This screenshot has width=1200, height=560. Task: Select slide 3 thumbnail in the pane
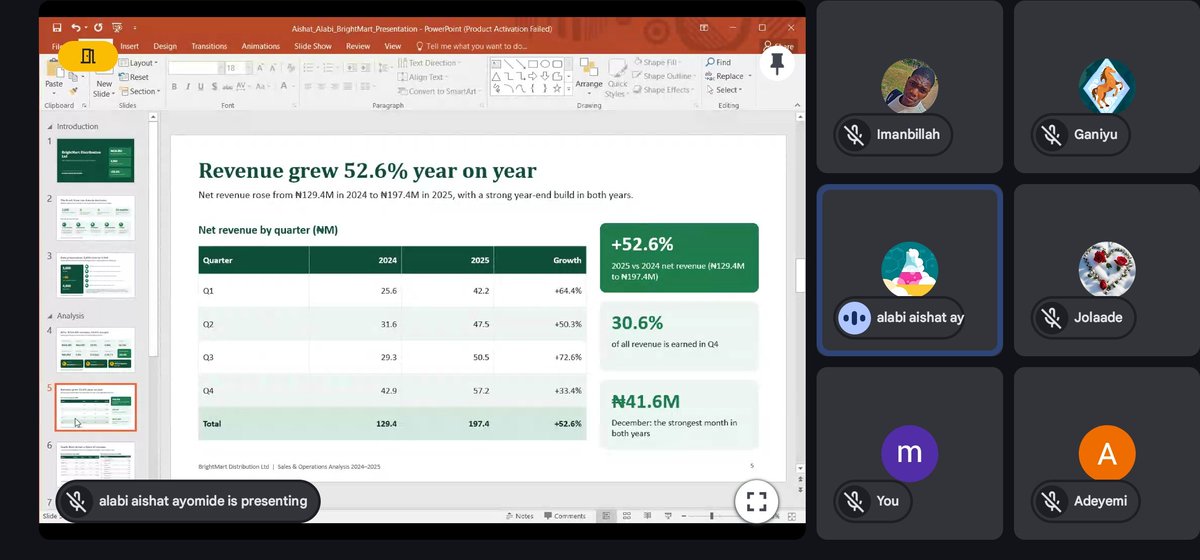[95, 274]
